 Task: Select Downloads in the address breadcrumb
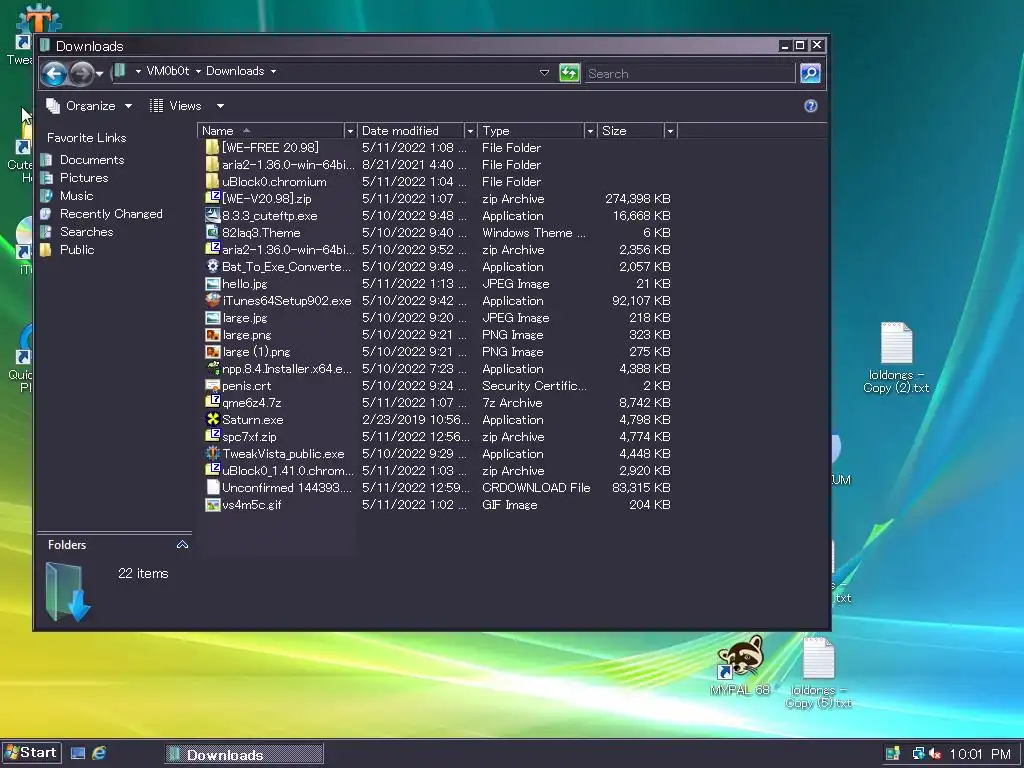click(x=235, y=71)
